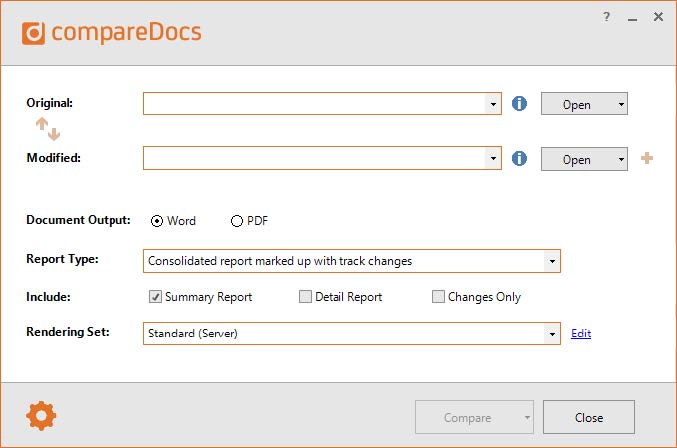Click inside the Modified document input field
This screenshot has width=677, height=448.
(314, 158)
